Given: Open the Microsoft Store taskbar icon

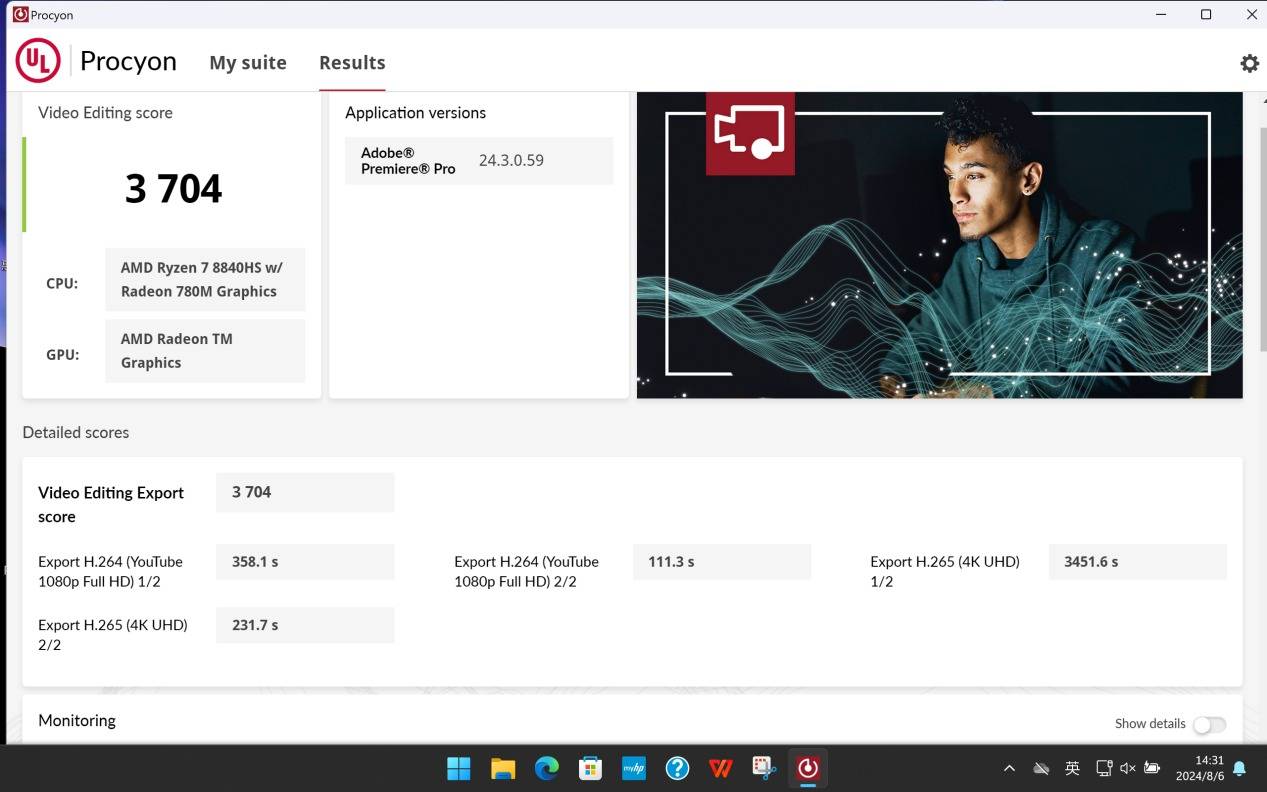Looking at the screenshot, I should [x=590, y=768].
